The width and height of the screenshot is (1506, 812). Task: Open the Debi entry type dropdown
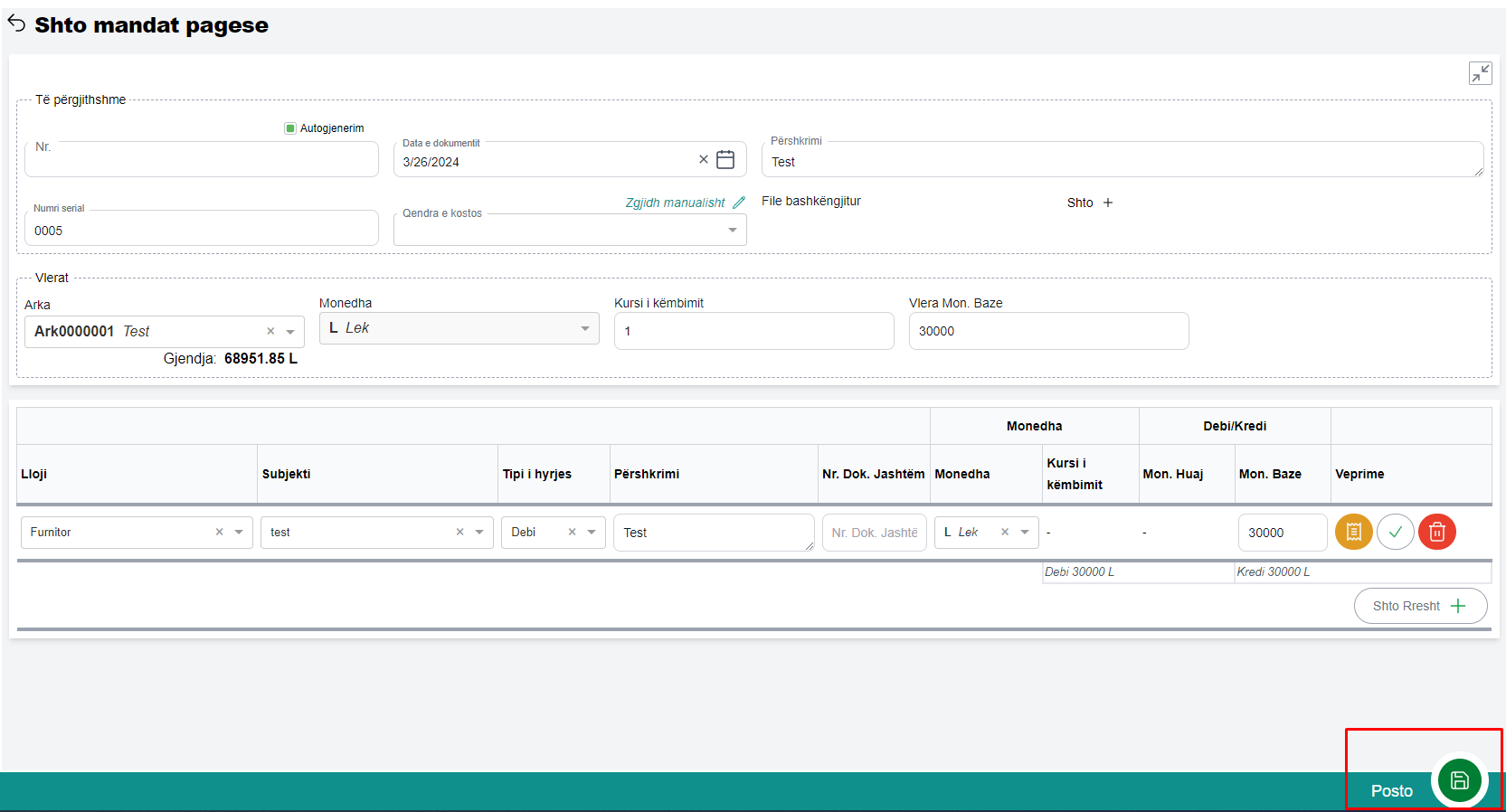coord(592,533)
